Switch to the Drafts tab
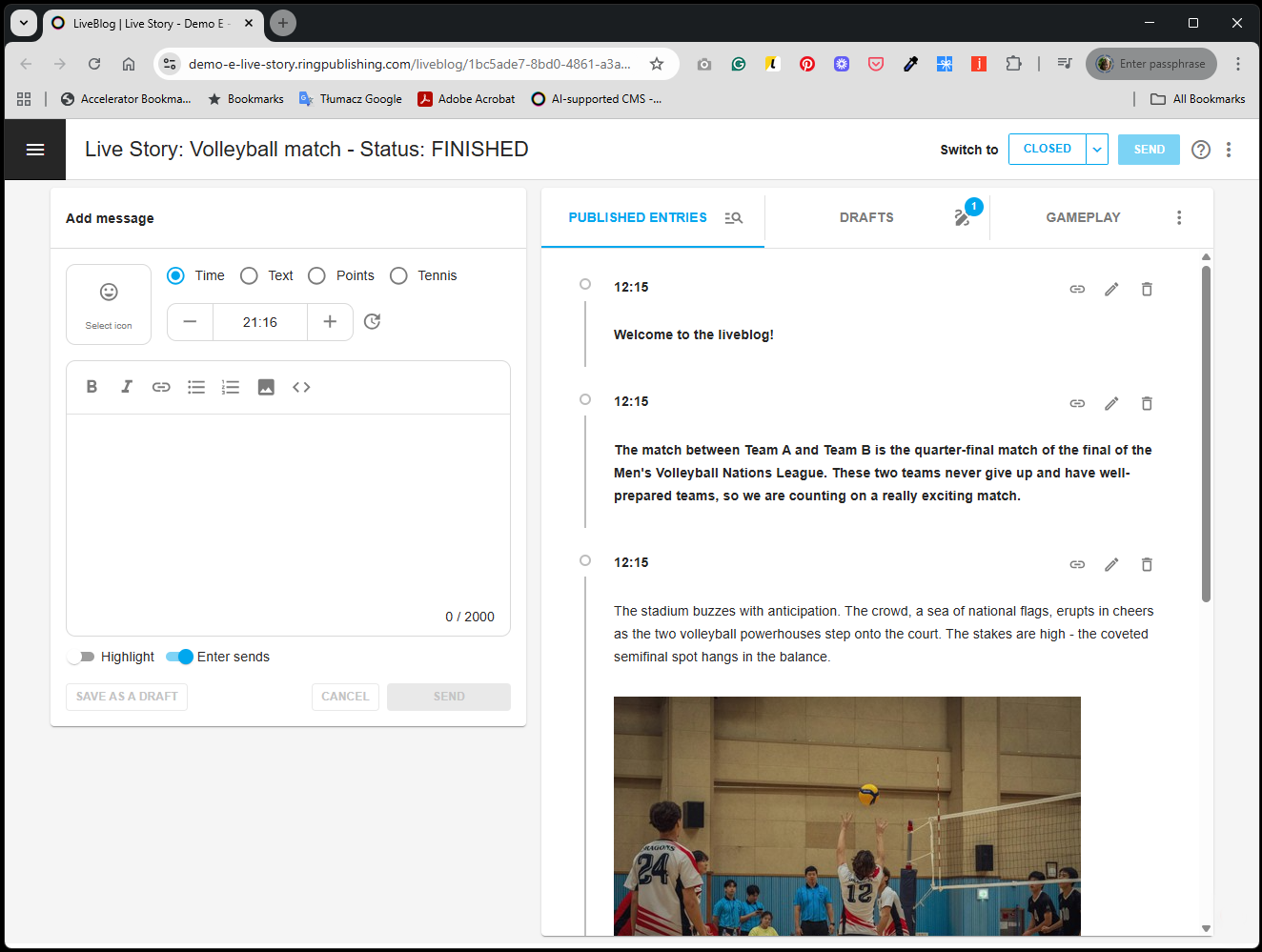Viewport: 1262px width, 952px height. pyautogui.click(x=866, y=218)
